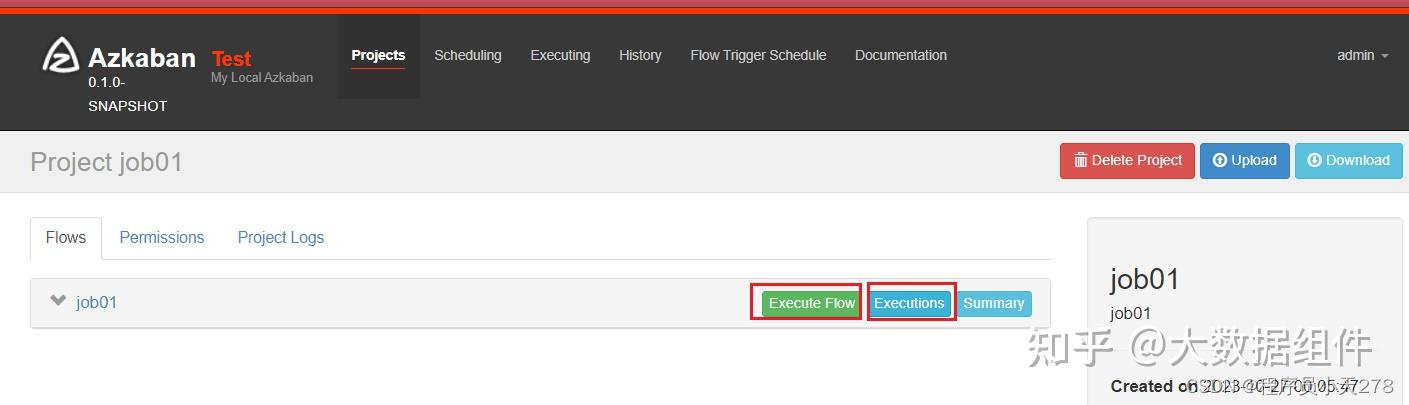
Task: Switch to the Permissions tab
Action: tap(161, 237)
